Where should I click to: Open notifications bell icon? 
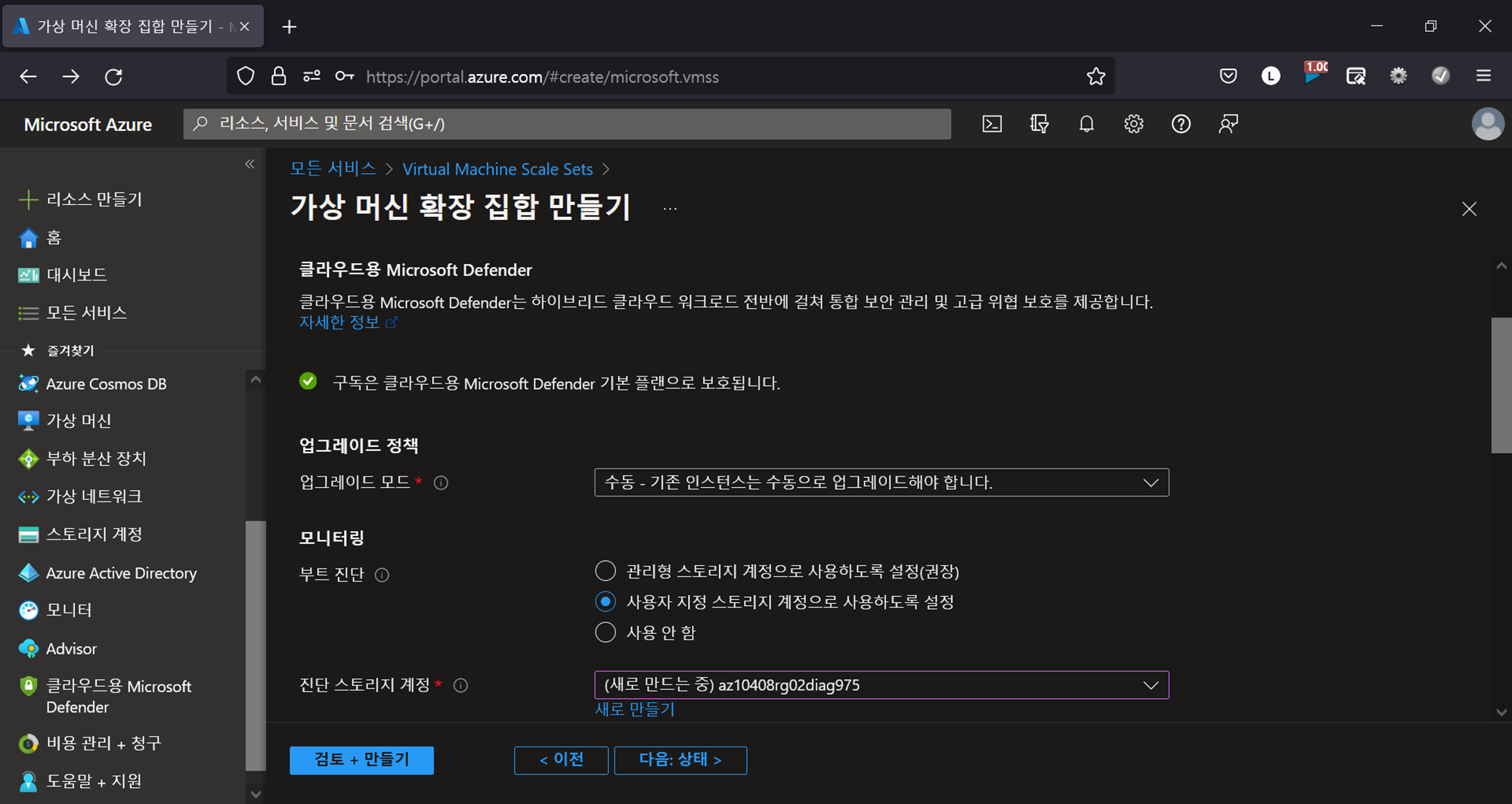coord(1086,124)
